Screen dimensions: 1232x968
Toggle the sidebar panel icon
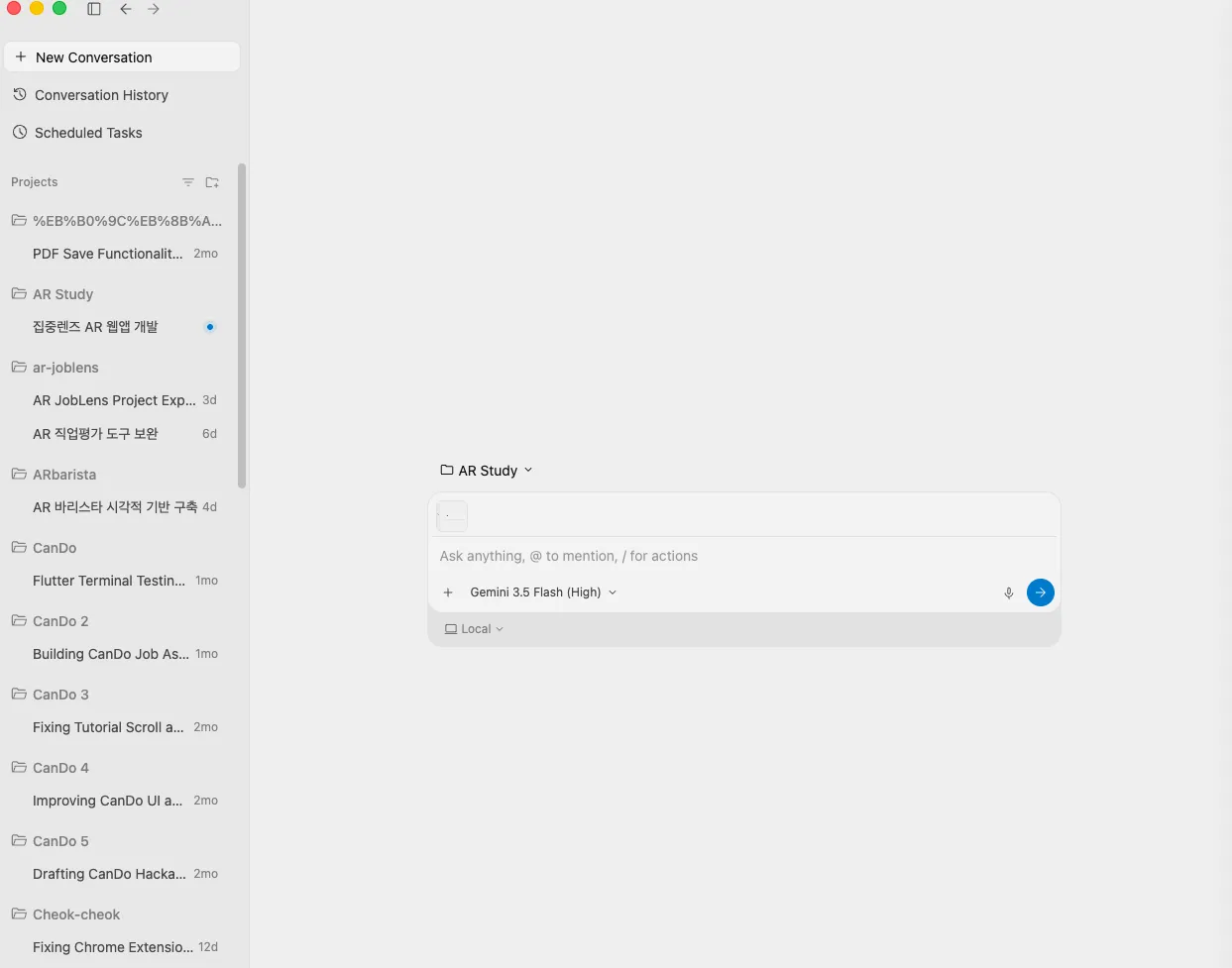pyautogui.click(x=94, y=9)
